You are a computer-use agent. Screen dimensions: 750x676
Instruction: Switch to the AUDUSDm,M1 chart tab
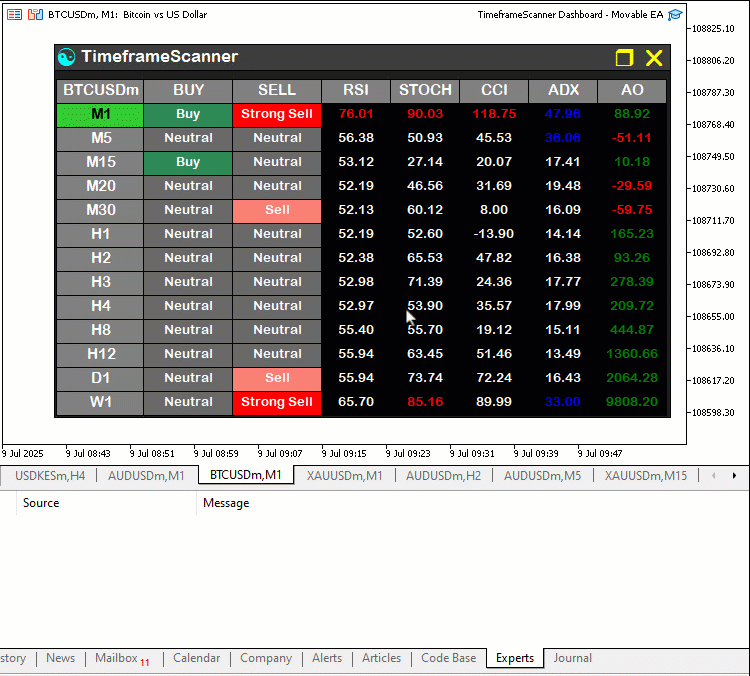pyautogui.click(x=146, y=476)
